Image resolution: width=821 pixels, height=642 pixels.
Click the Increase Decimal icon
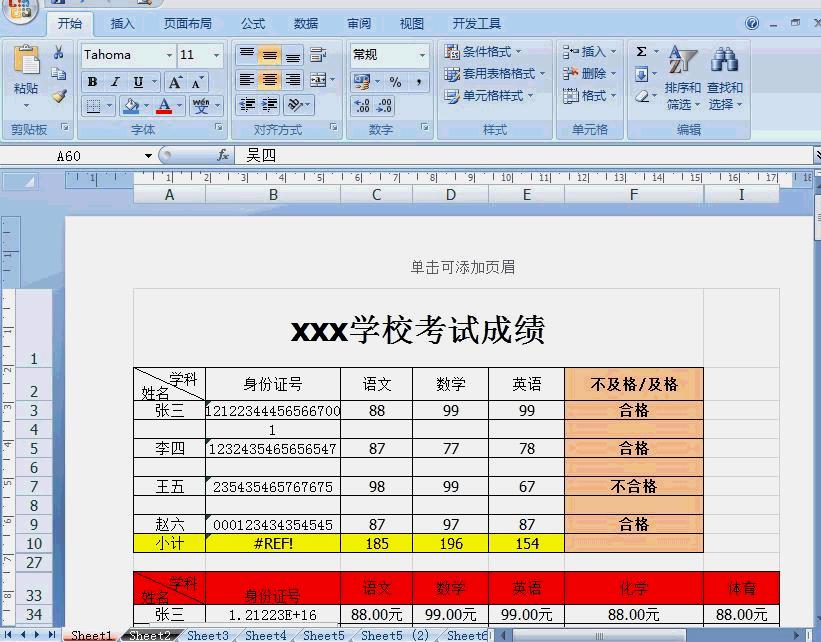(x=361, y=104)
